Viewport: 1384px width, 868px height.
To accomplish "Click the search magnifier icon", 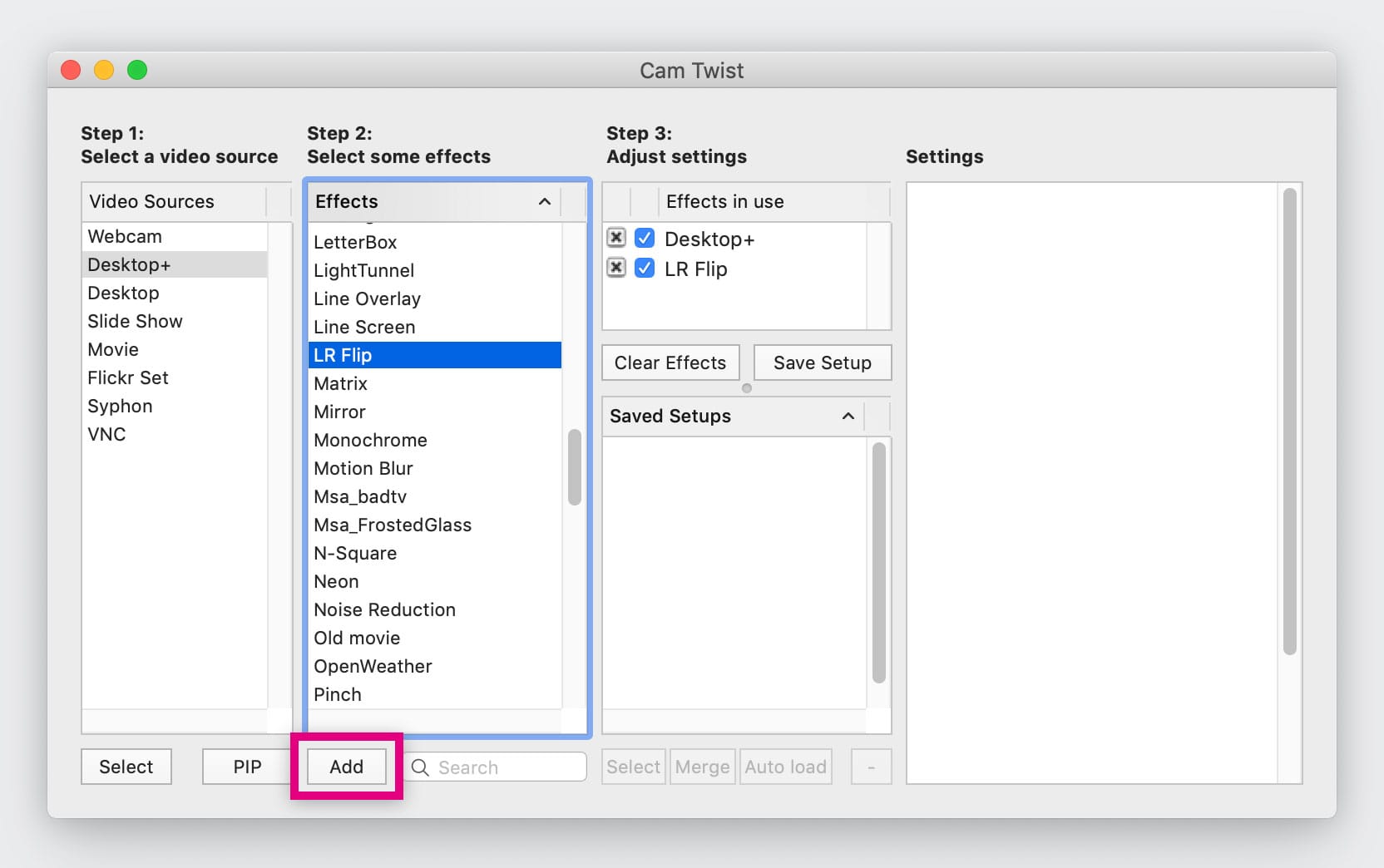I will tap(421, 767).
